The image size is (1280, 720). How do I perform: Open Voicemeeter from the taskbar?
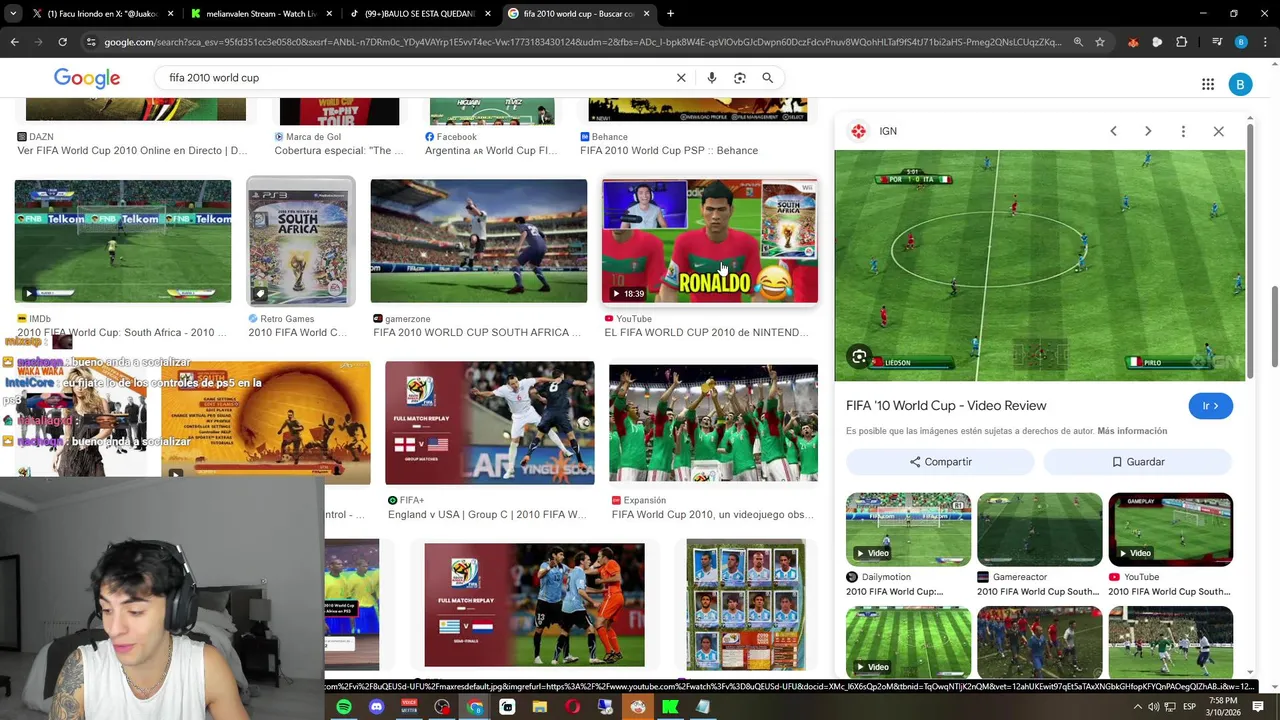pyautogui.click(x=409, y=707)
